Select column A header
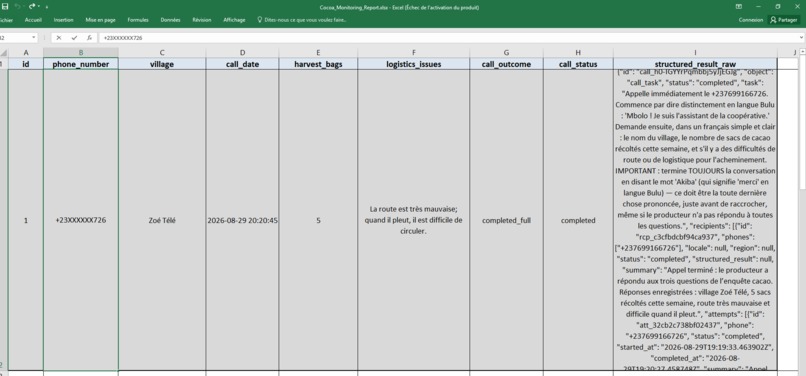This screenshot has height=376, width=806. click(x=26, y=52)
